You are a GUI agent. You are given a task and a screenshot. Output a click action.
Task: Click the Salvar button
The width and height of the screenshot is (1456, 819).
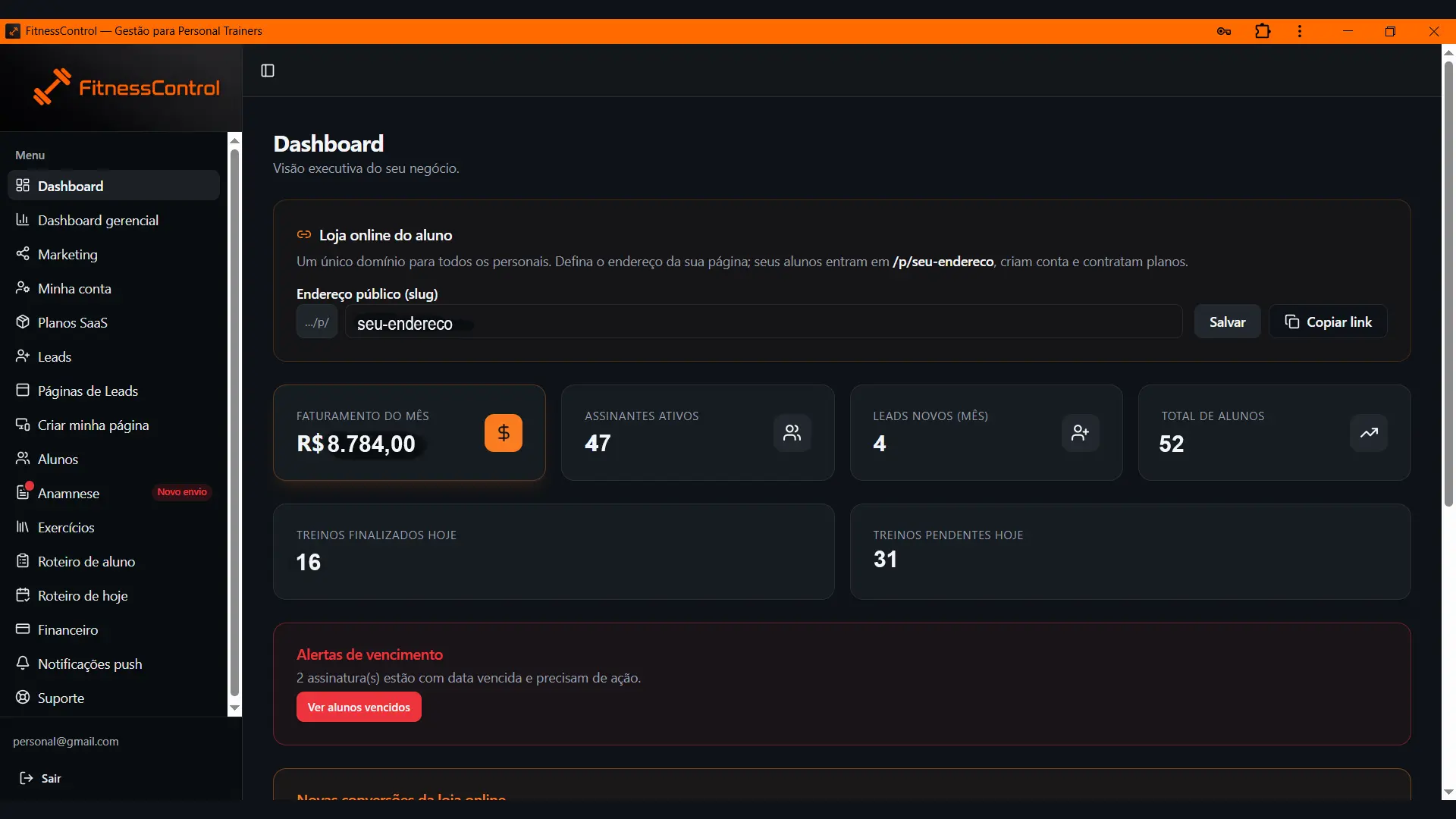pos(1227,322)
